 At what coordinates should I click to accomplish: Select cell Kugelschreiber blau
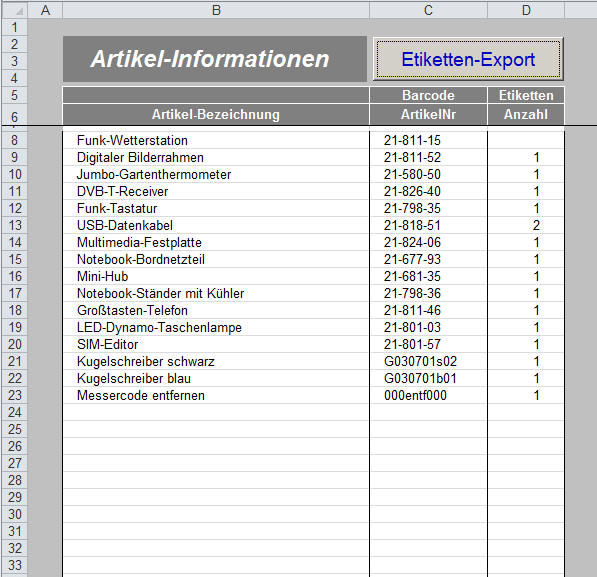tap(216, 379)
